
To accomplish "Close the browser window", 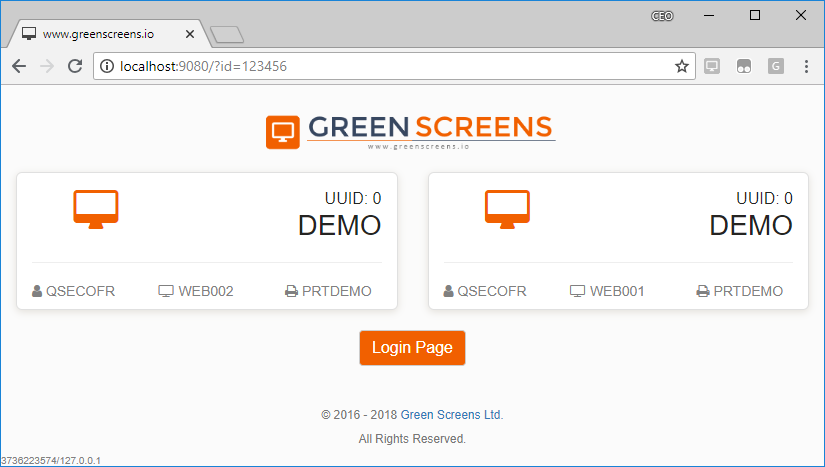I will [x=801, y=15].
